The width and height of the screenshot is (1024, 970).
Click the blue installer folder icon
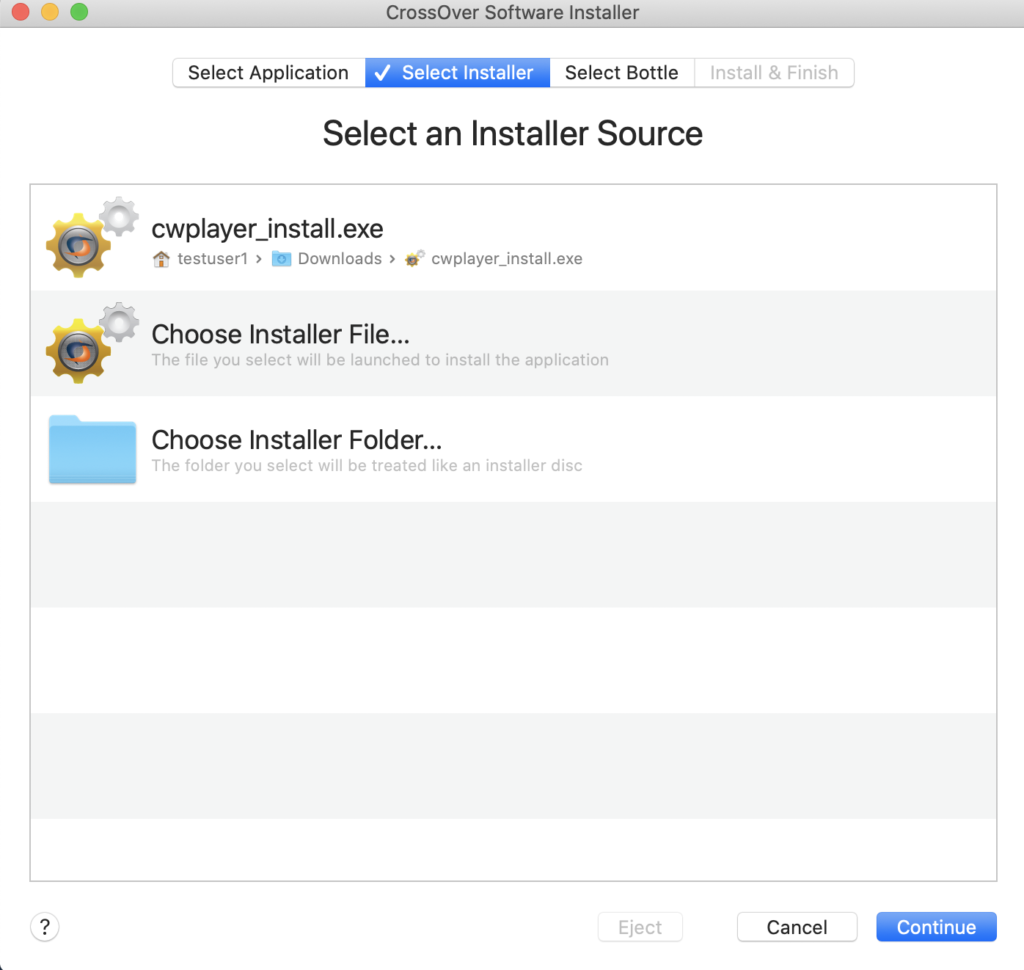click(92, 450)
